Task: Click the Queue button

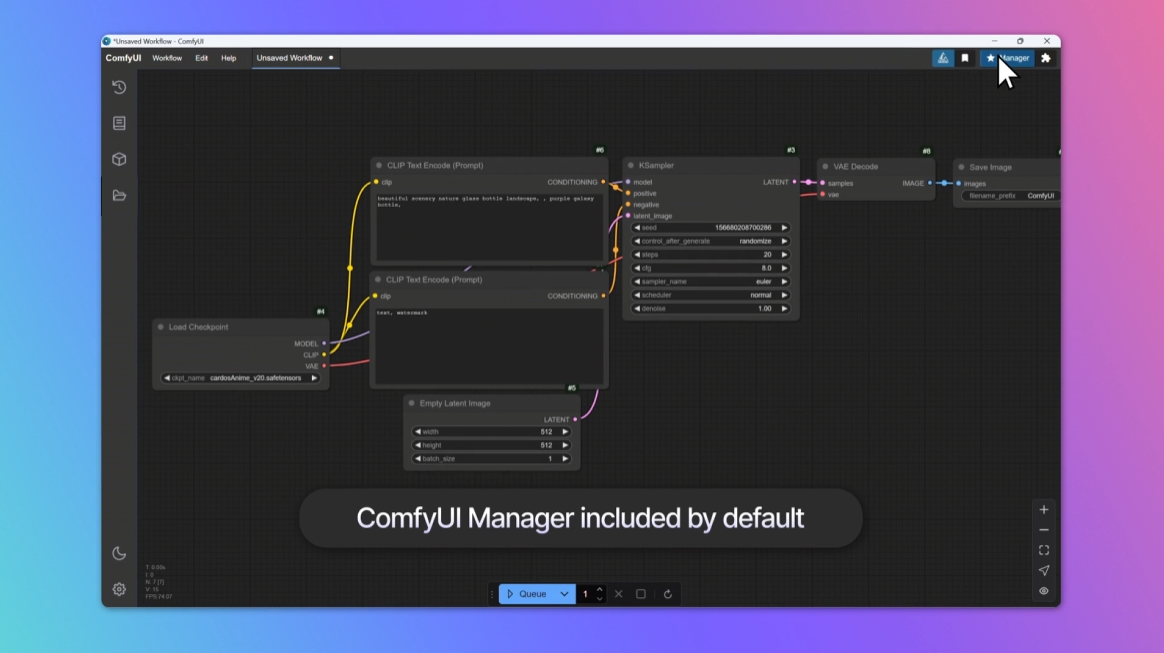Action: [527, 594]
